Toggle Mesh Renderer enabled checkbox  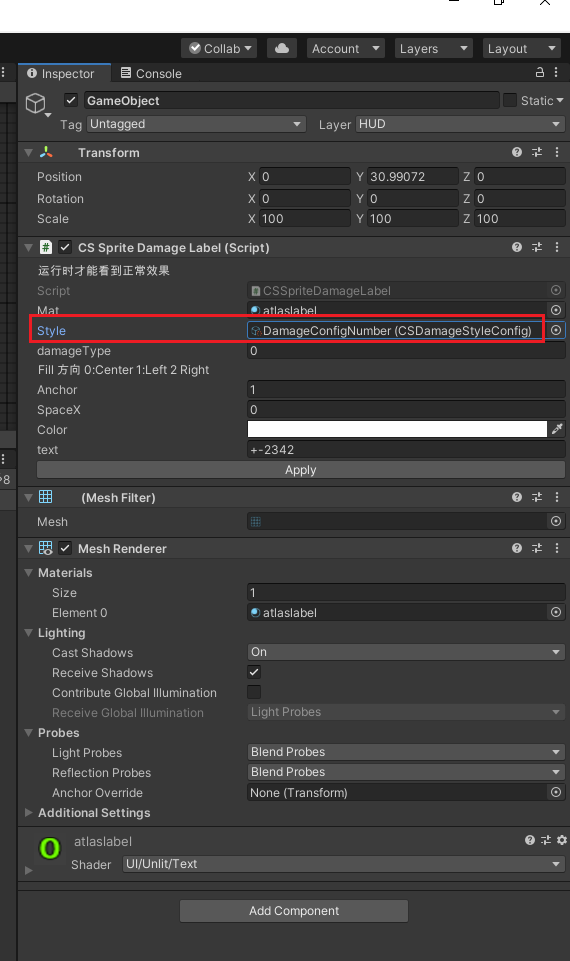click(65, 548)
